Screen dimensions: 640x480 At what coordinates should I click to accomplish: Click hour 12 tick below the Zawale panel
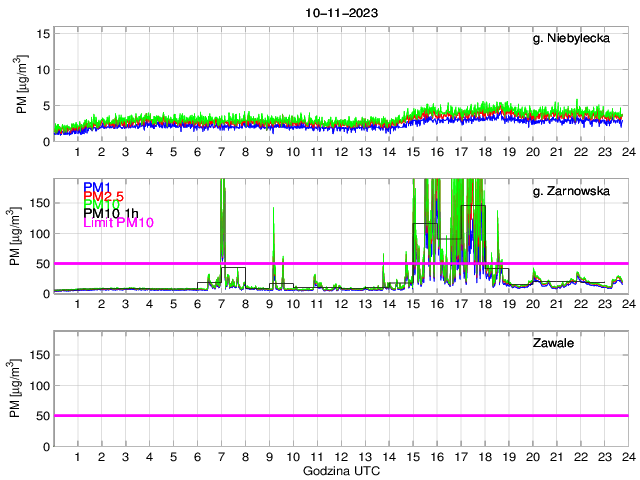340,456
